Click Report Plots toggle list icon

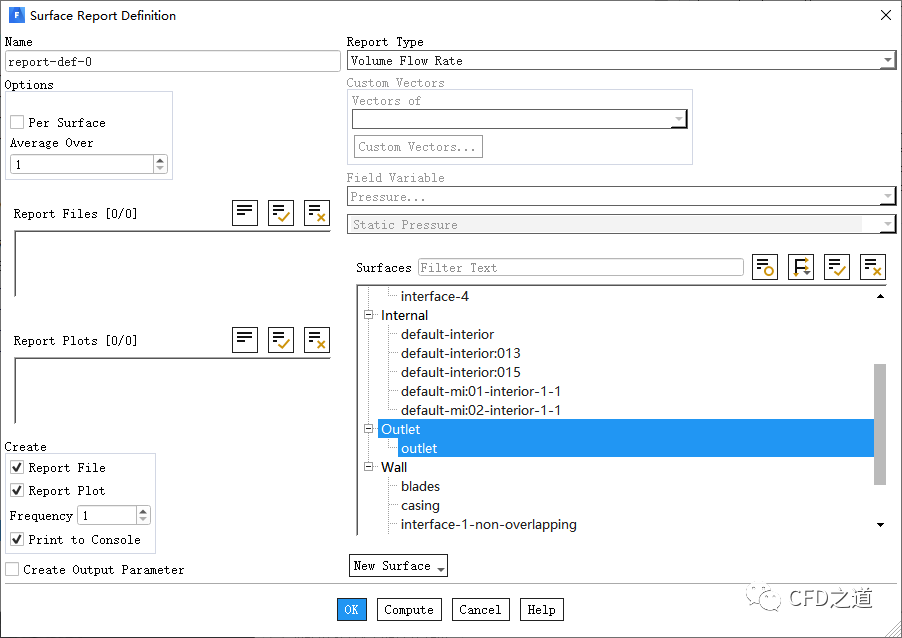tap(245, 339)
